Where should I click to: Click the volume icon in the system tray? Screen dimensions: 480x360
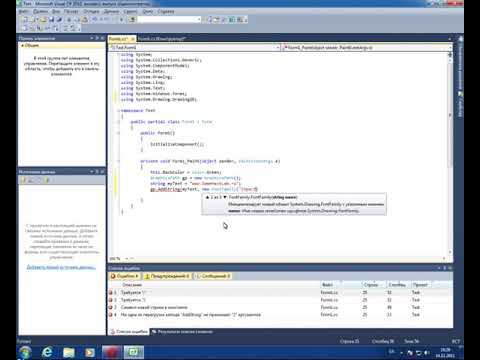(x=427, y=353)
